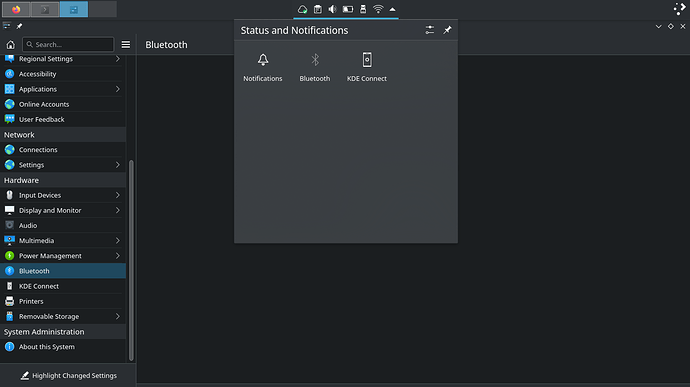690x387 pixels.
Task: Open Multimedia settings
Action: 63,241
